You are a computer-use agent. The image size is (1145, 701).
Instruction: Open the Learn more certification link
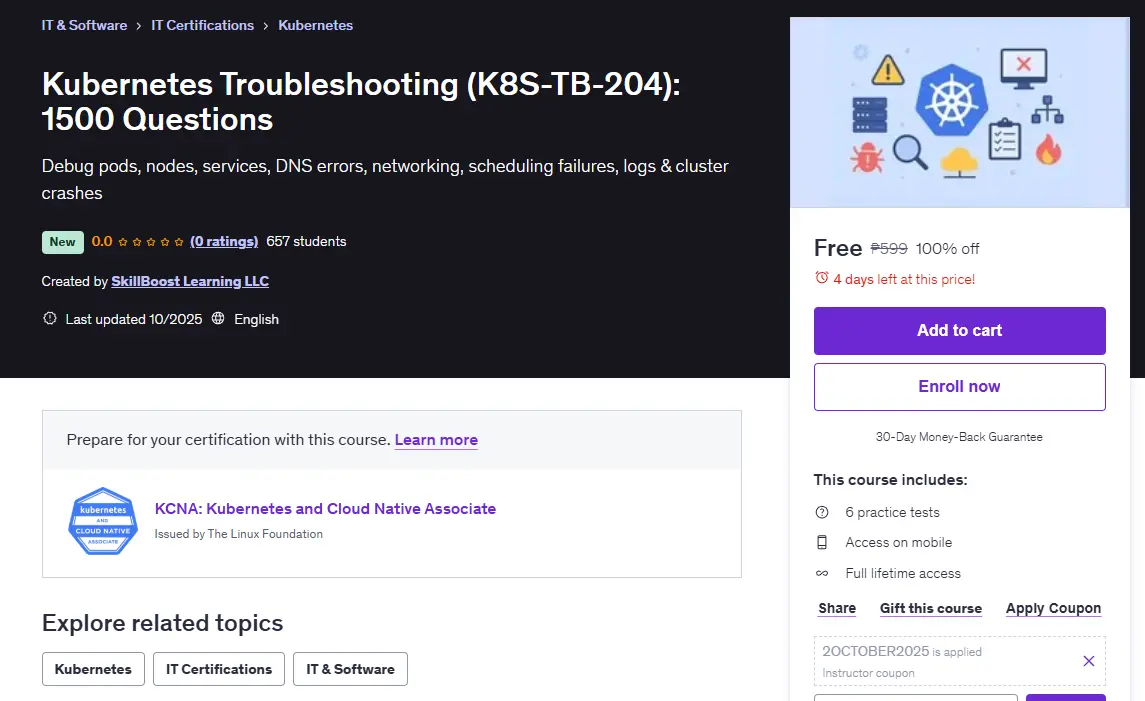tap(436, 440)
